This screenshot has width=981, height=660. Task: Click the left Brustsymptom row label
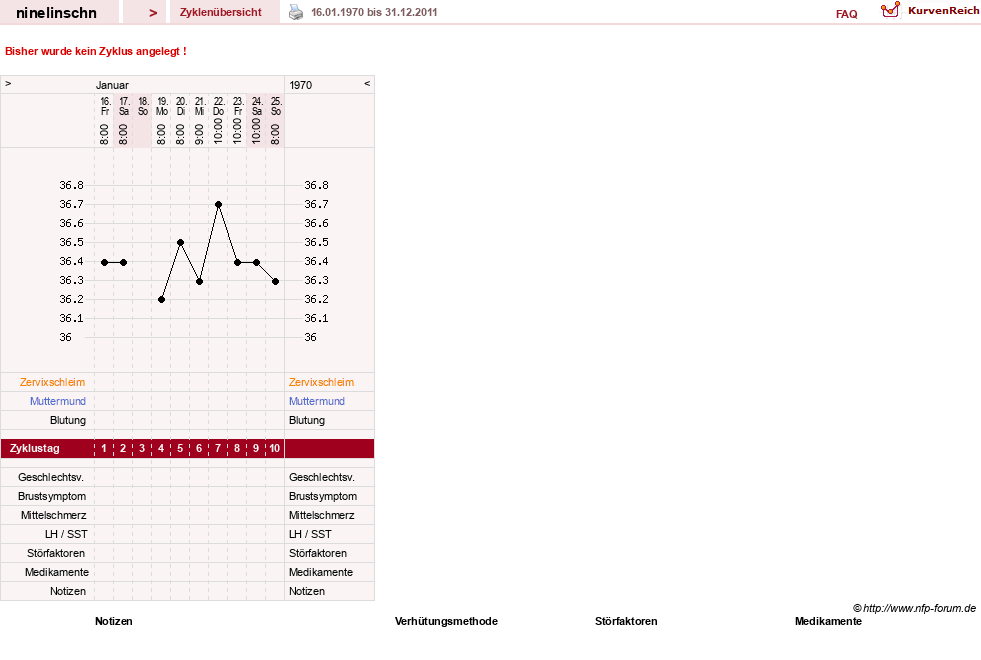click(x=53, y=496)
